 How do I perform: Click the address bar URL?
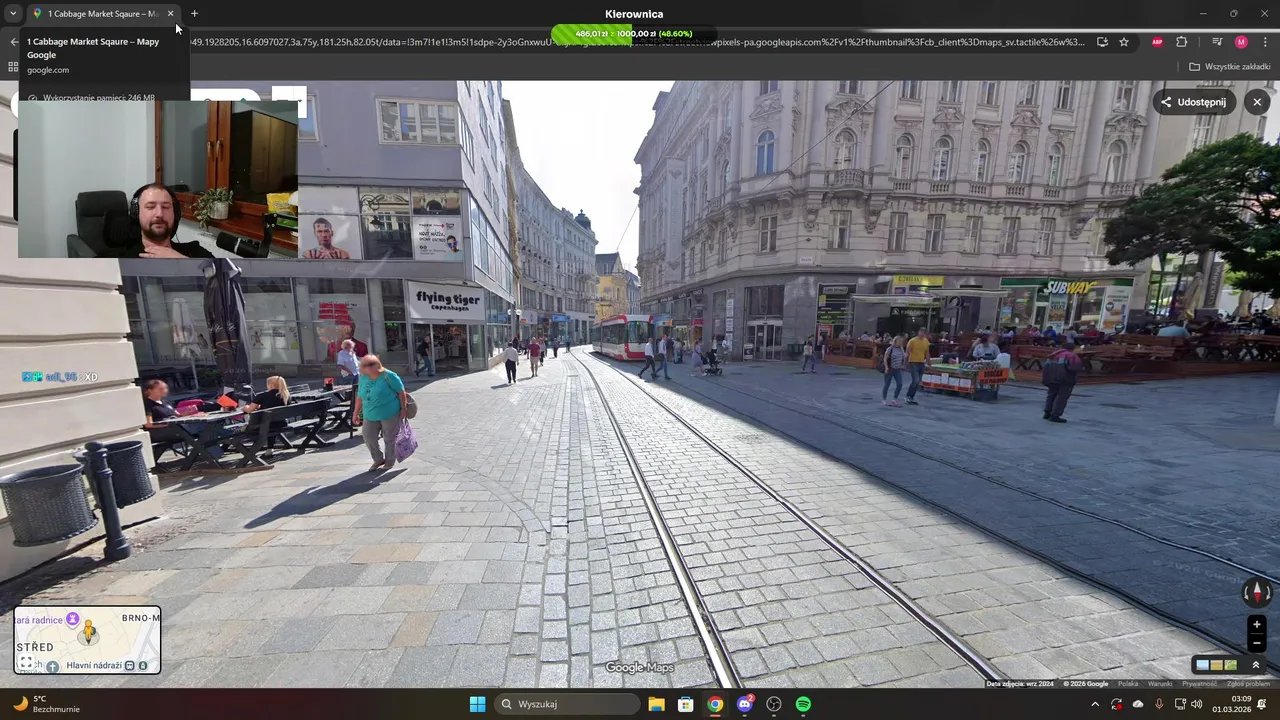point(636,42)
